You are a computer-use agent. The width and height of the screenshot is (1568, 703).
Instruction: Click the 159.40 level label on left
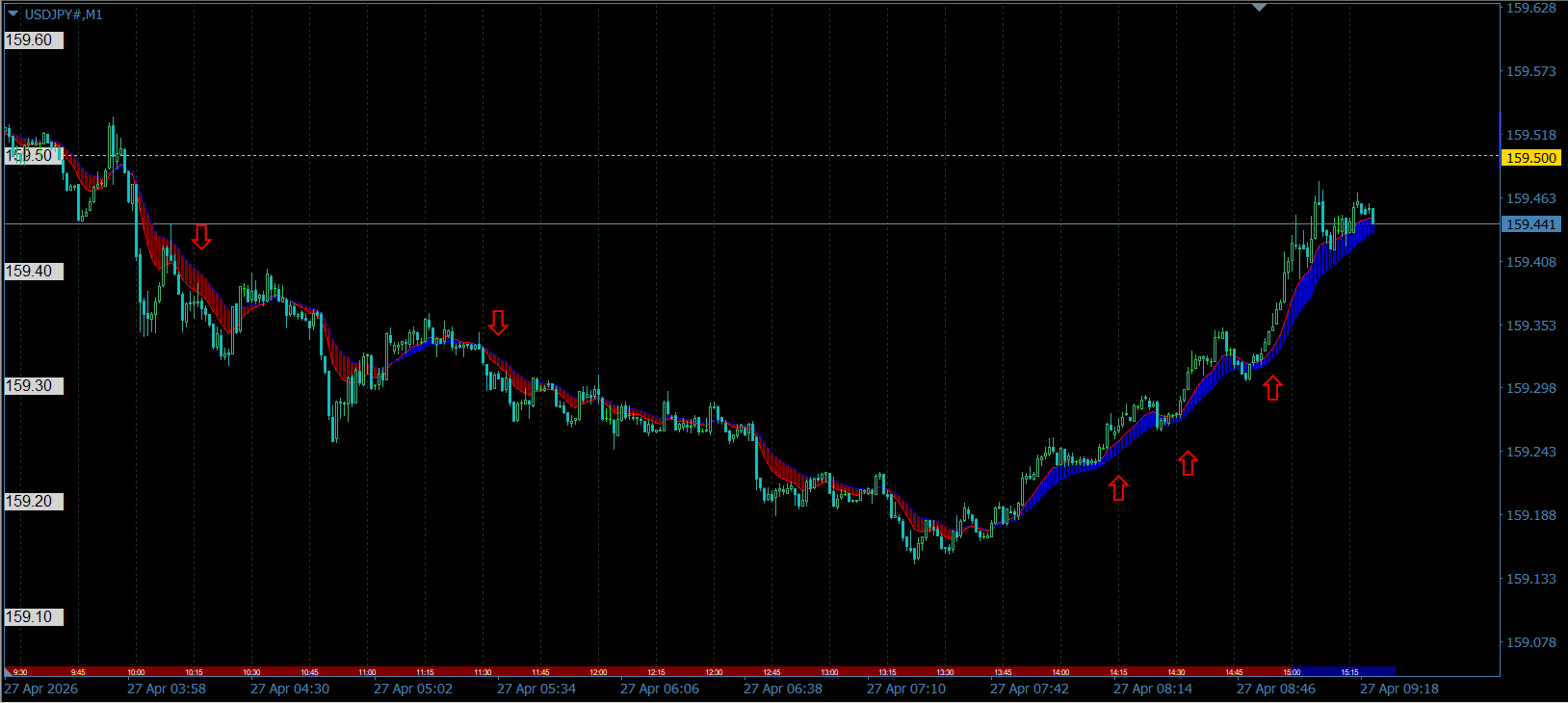pyautogui.click(x=35, y=272)
